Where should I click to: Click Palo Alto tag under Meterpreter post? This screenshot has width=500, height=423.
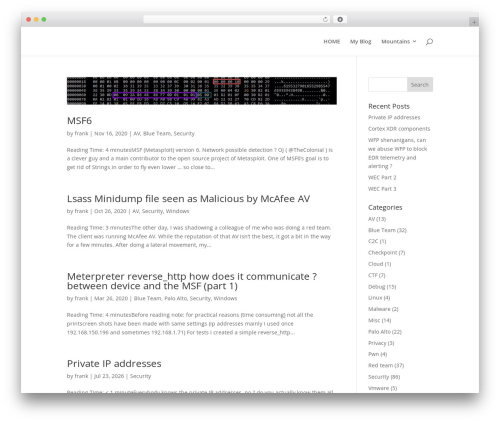point(175,298)
